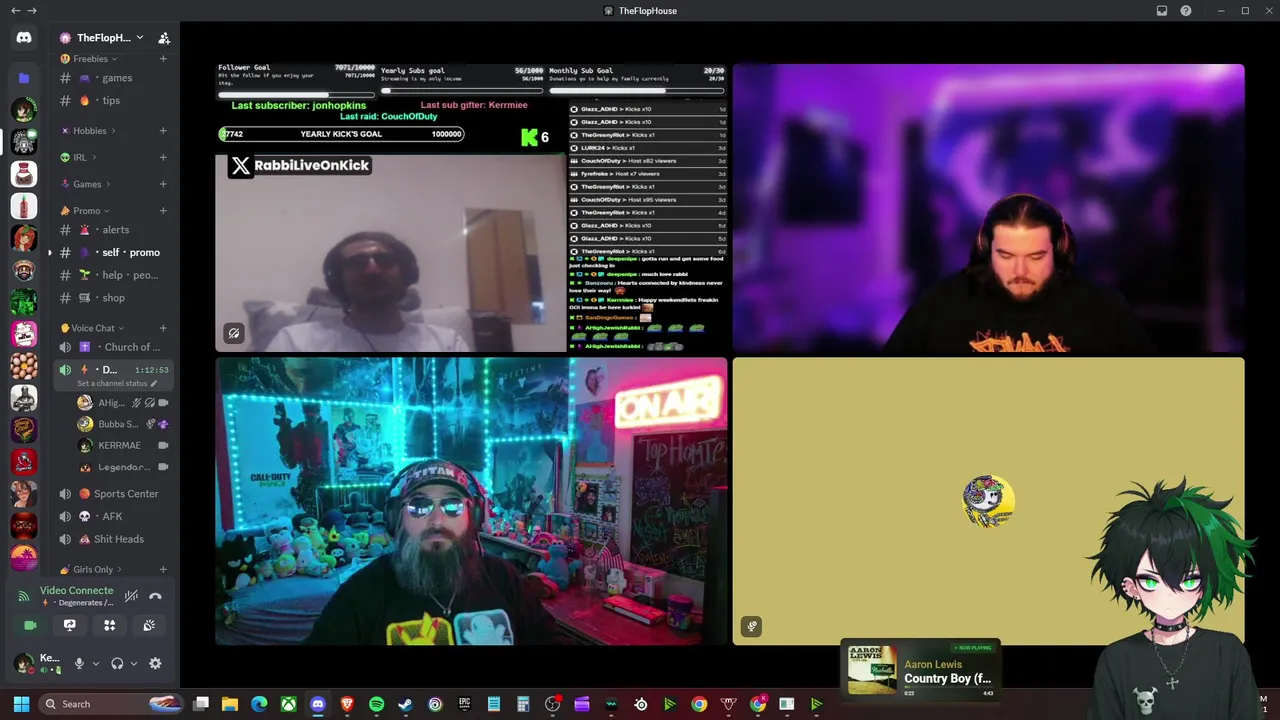Toggle noise suppression in voice panel
Image resolution: width=1280 pixels, height=720 pixels.
131,596
